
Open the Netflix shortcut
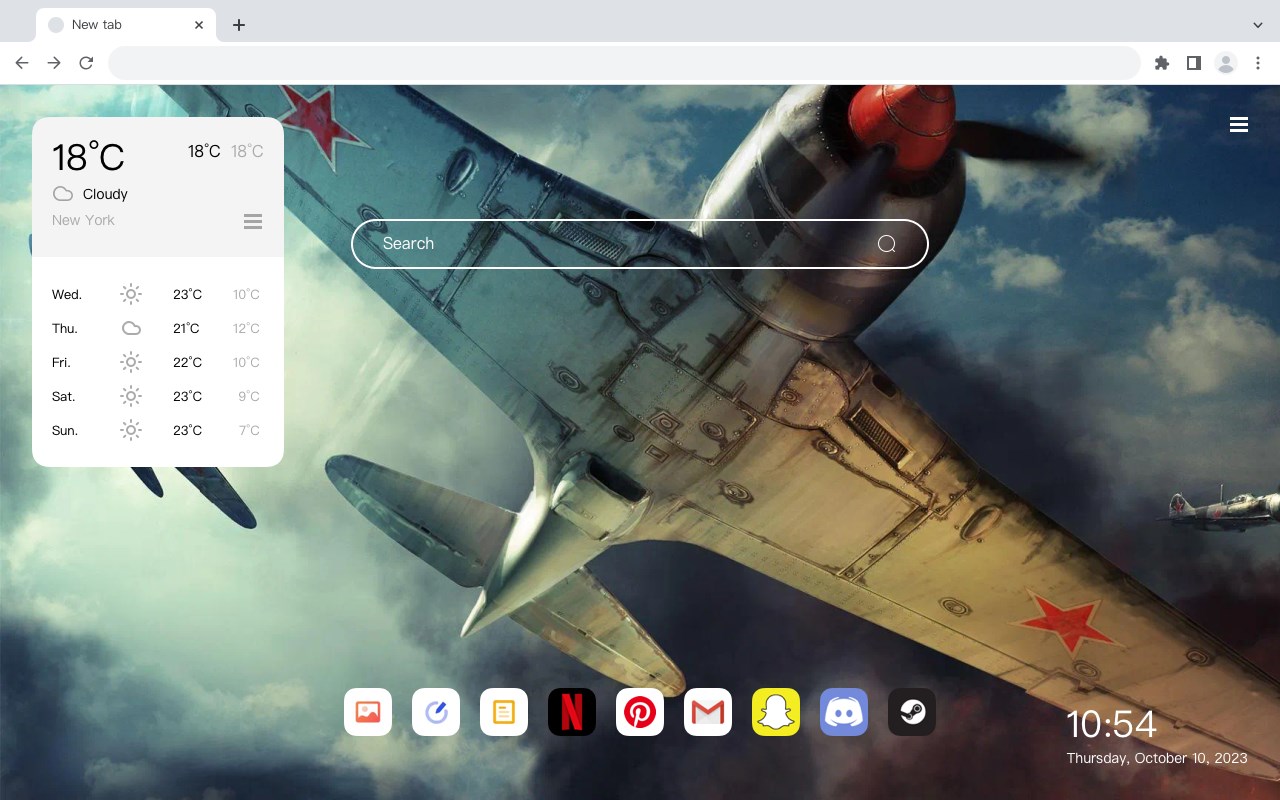point(572,712)
